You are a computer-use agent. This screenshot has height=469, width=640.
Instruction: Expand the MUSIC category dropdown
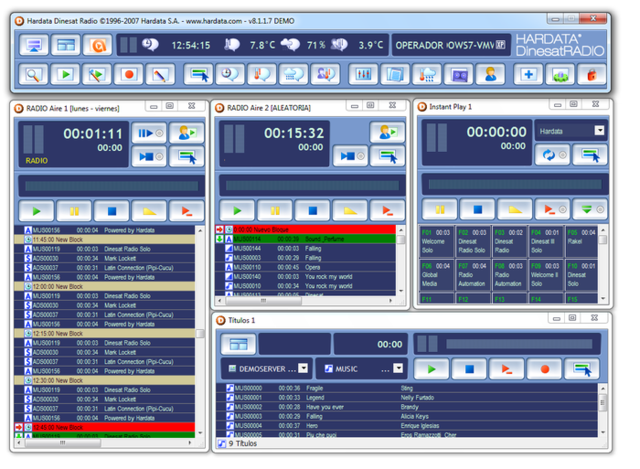(398, 368)
